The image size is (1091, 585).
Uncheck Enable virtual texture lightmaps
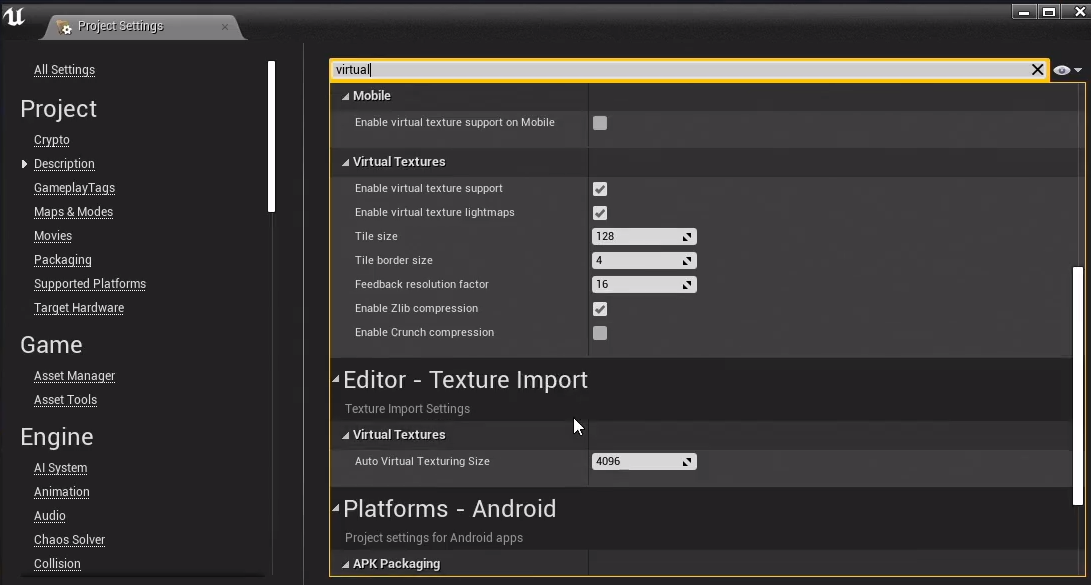(x=599, y=212)
